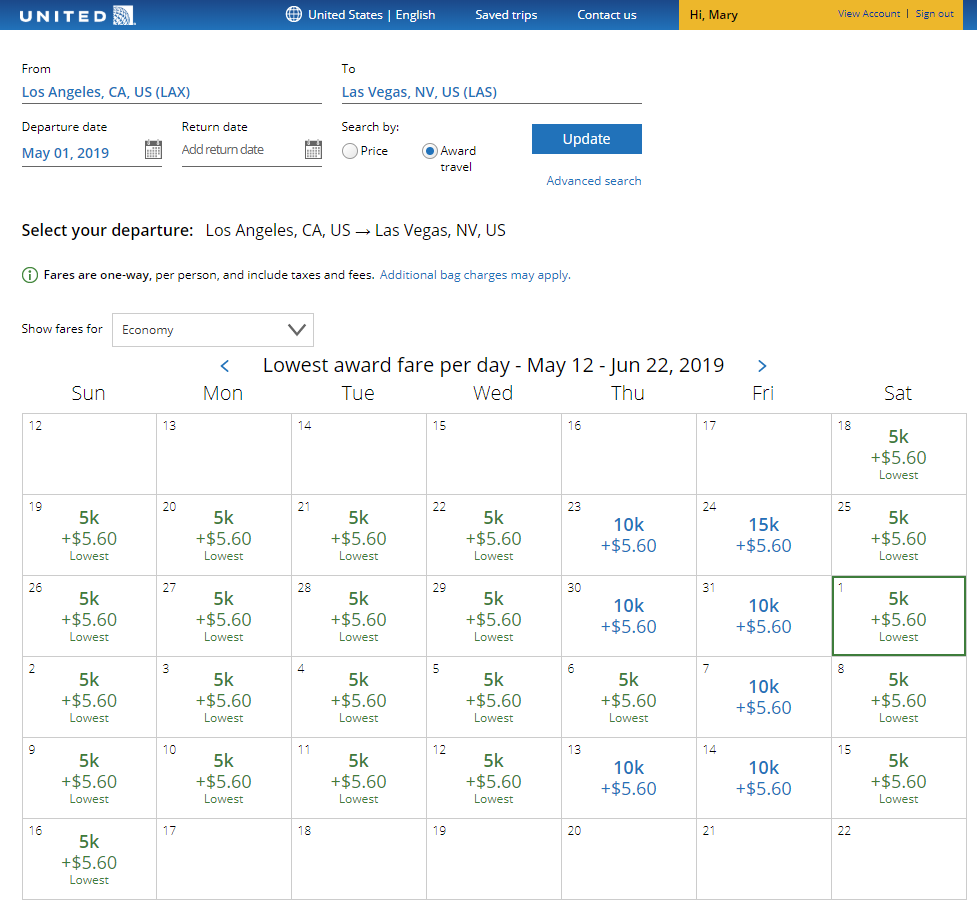
Task: Select May 18 fare 5k
Action: click(x=898, y=454)
